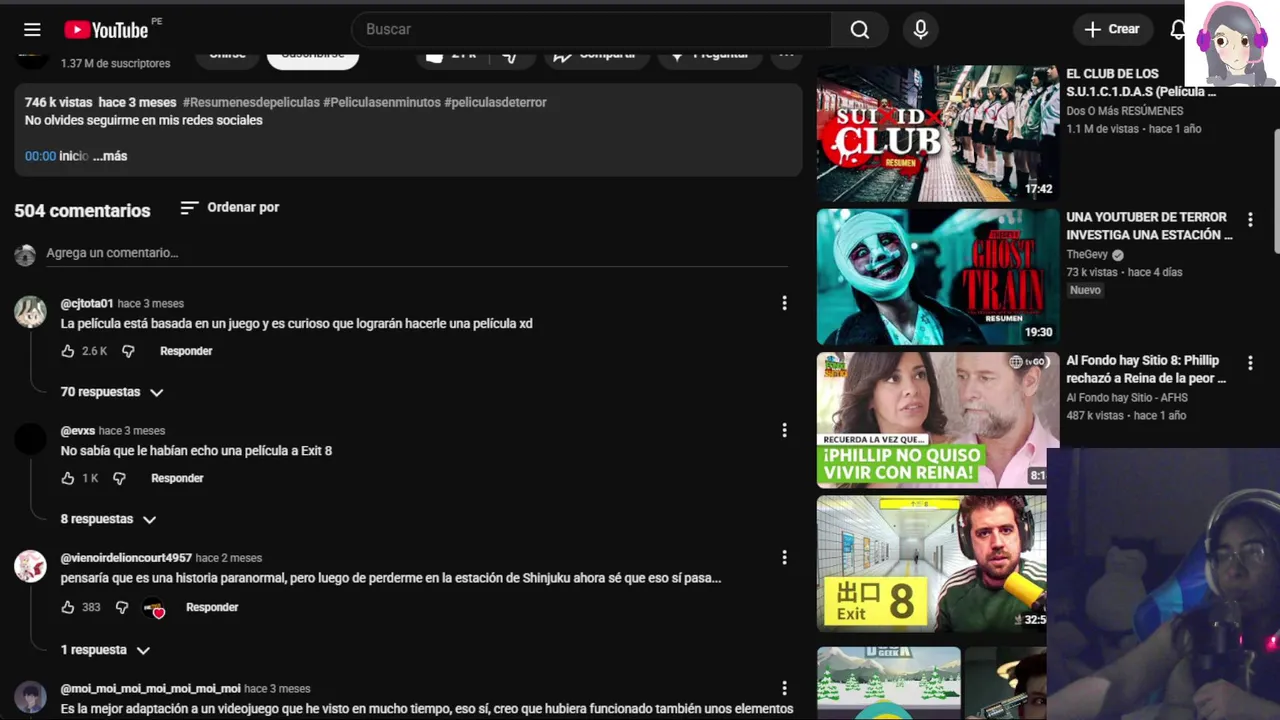Visit the Al Fondo hay Sitio - AFHS channel
1280x720 pixels.
tap(1127, 398)
